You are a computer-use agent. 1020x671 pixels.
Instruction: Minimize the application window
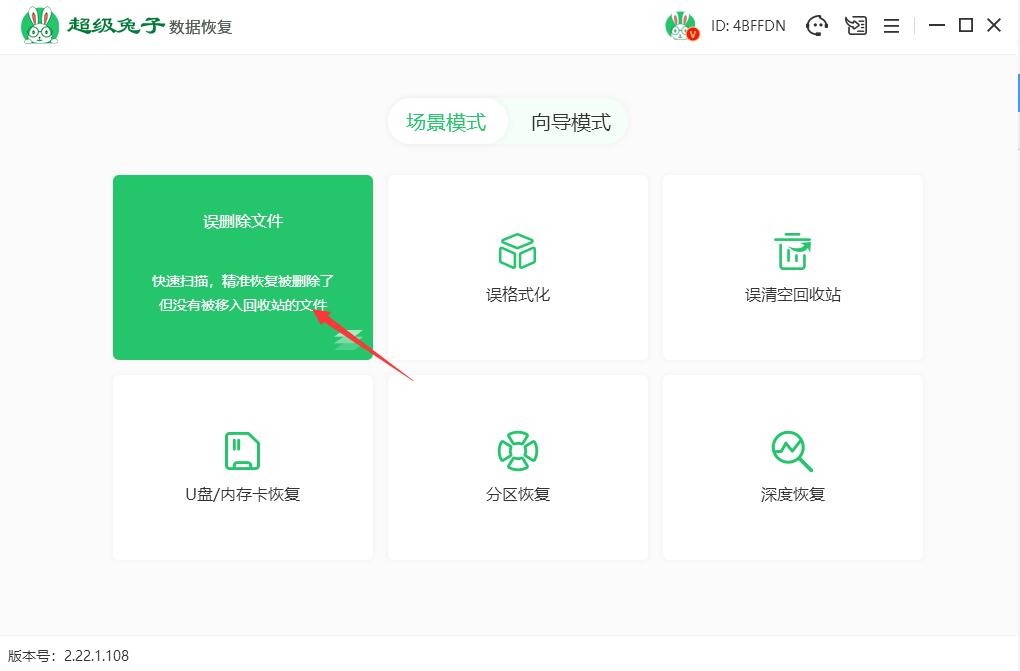point(937,25)
